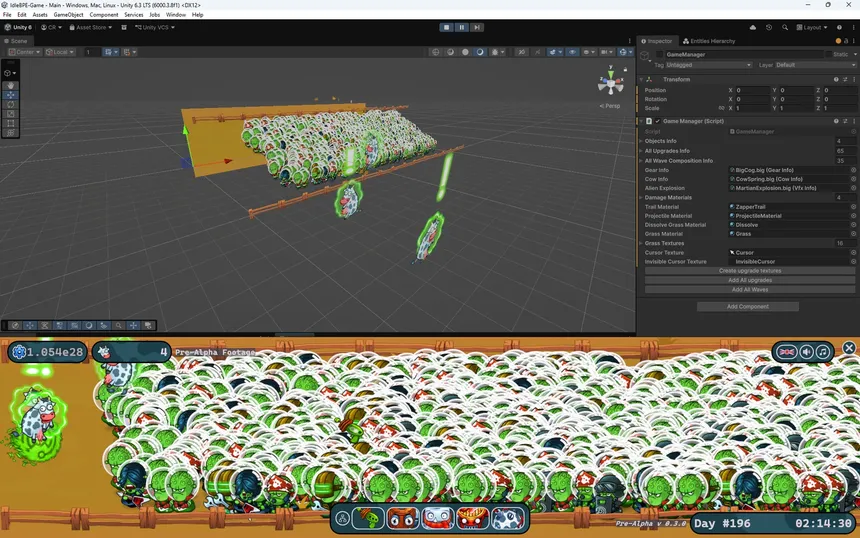Open the global search magnifier icon
The width and height of the screenshot is (860, 538).
pos(784,28)
